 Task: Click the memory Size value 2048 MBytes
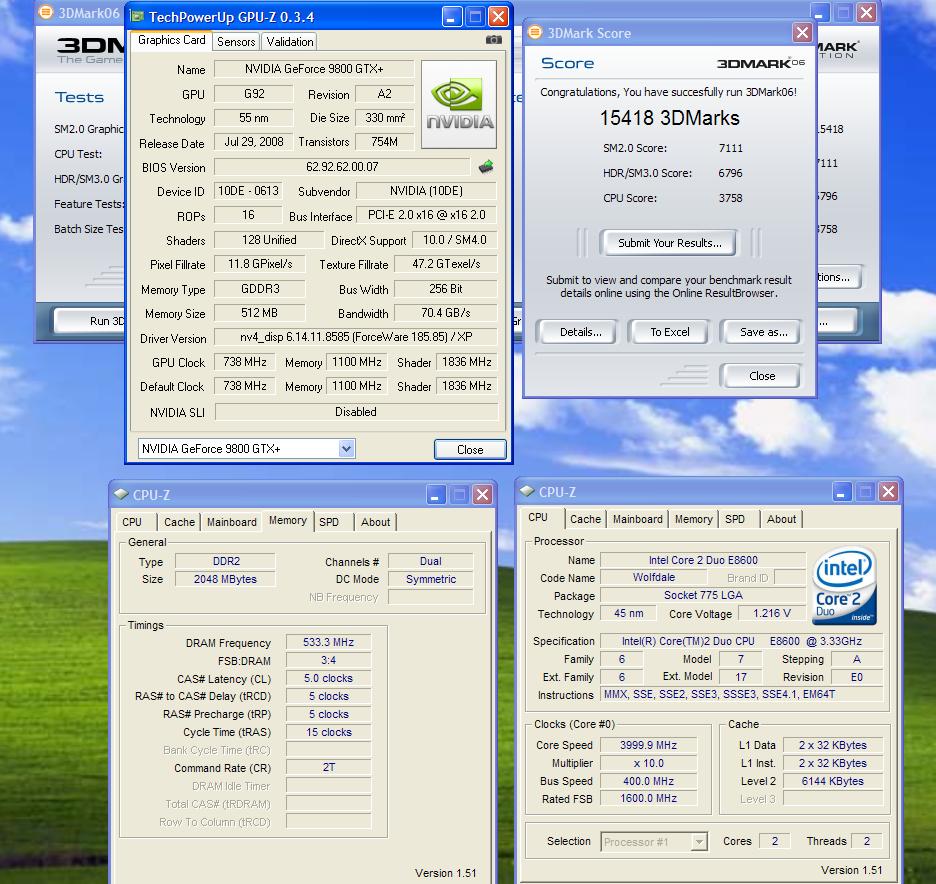click(225, 579)
